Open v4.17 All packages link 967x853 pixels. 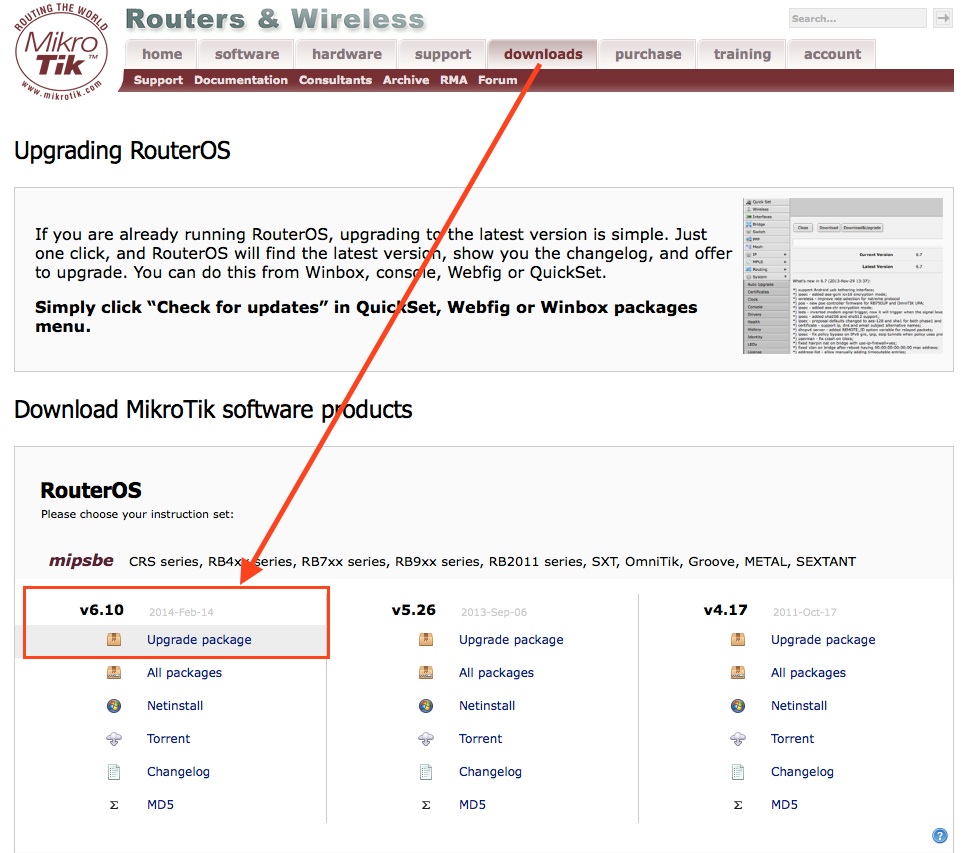click(808, 672)
